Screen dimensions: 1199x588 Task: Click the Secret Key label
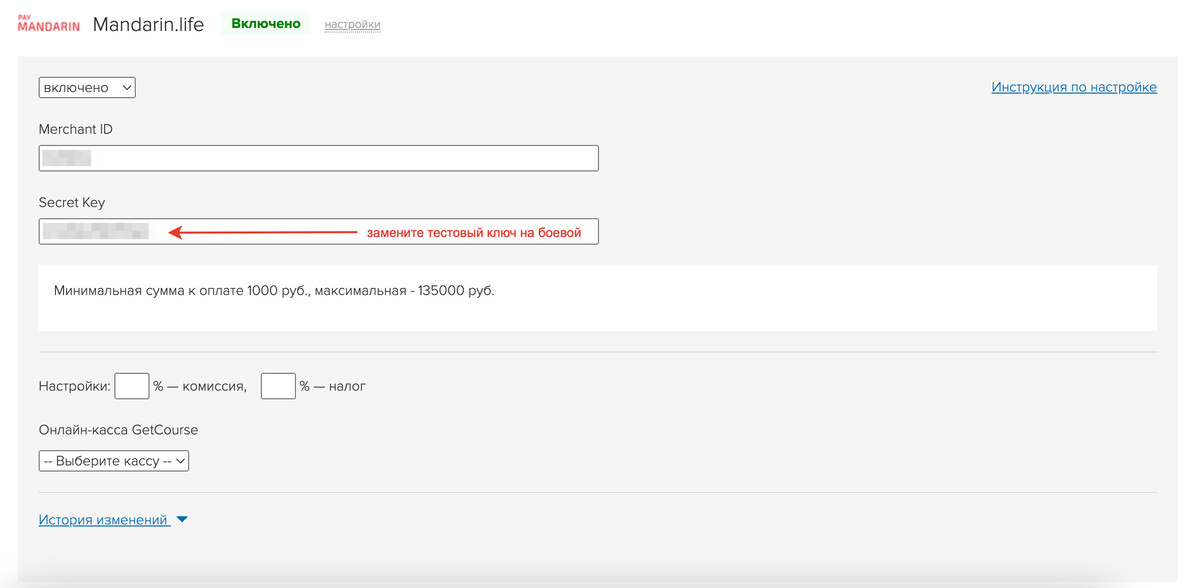pyautogui.click(x=72, y=203)
